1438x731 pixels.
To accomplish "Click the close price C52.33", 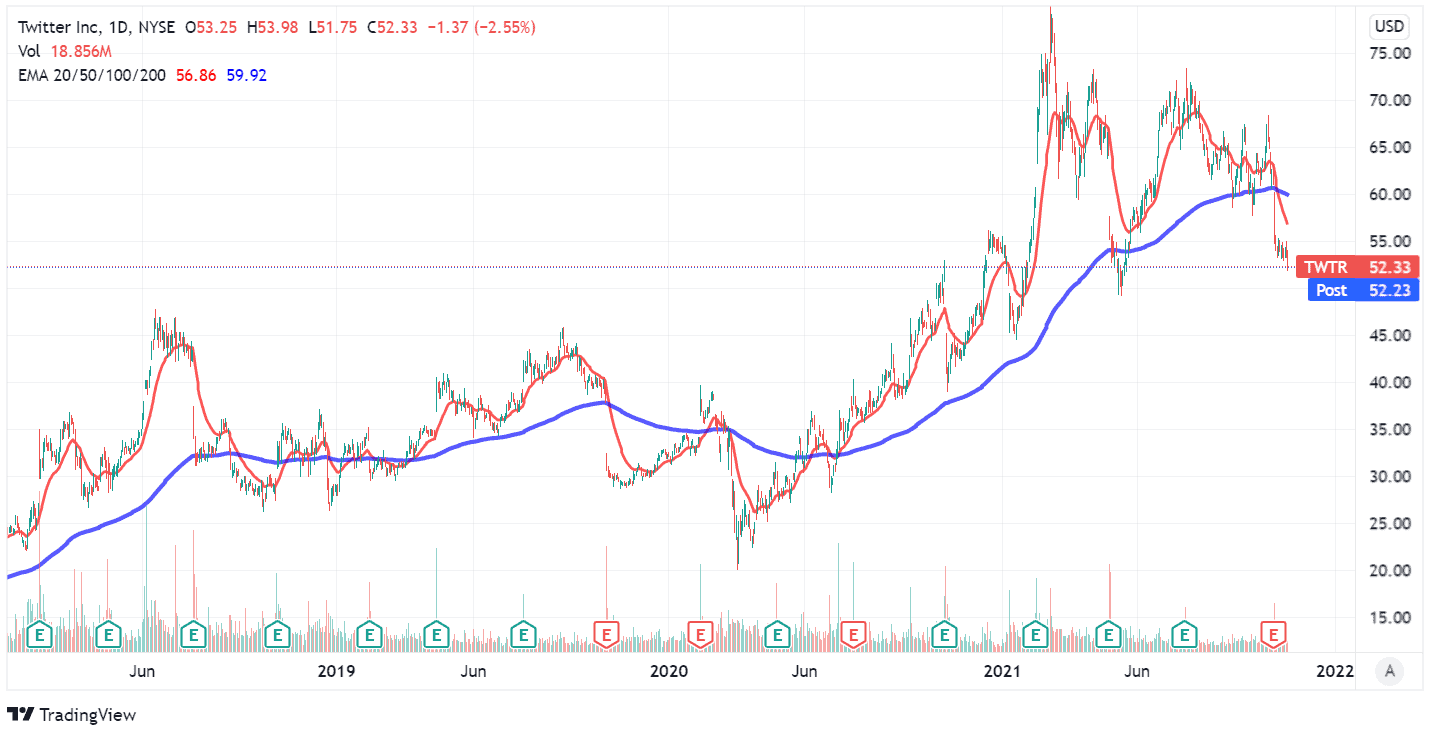I will (x=392, y=28).
